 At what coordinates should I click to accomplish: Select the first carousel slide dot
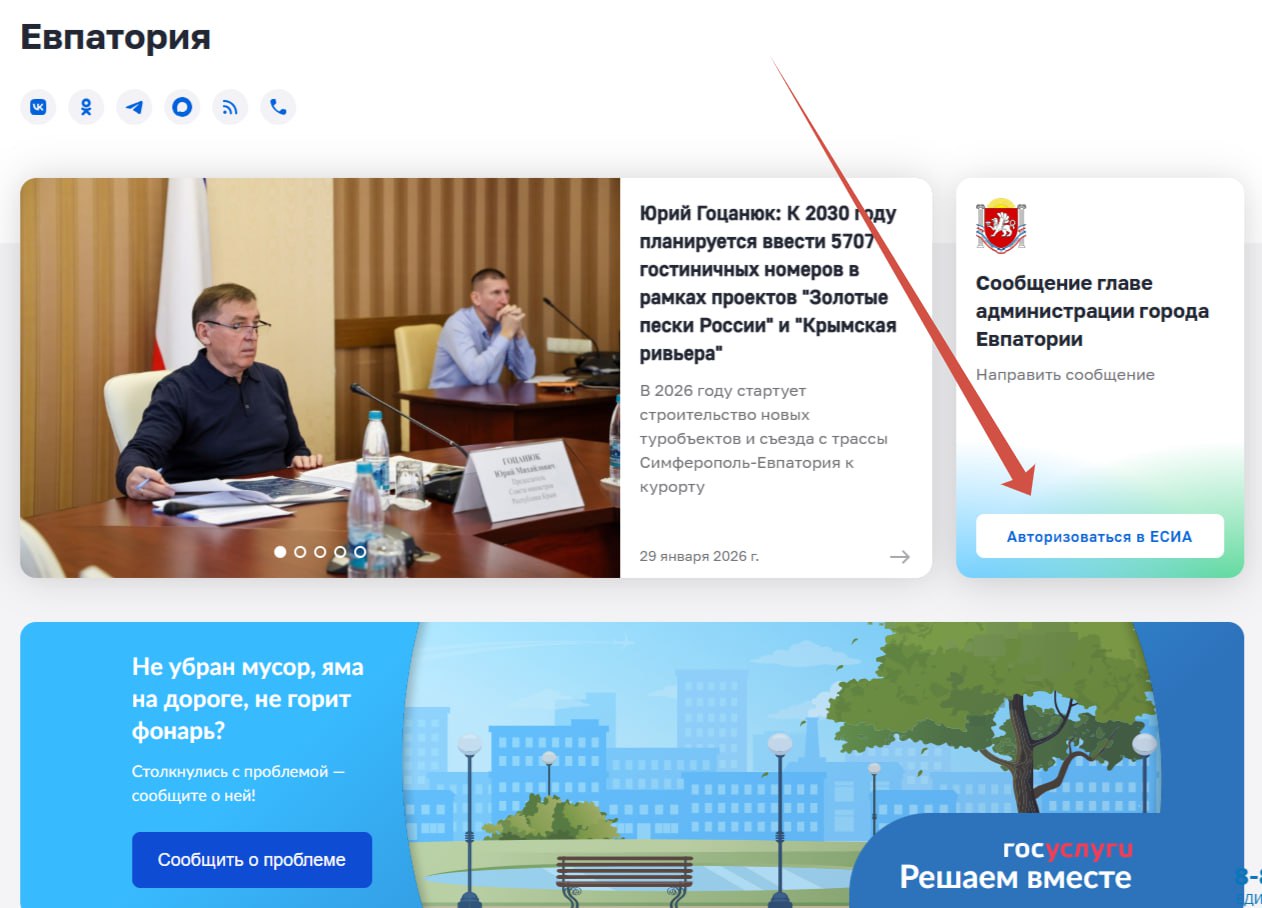point(280,551)
